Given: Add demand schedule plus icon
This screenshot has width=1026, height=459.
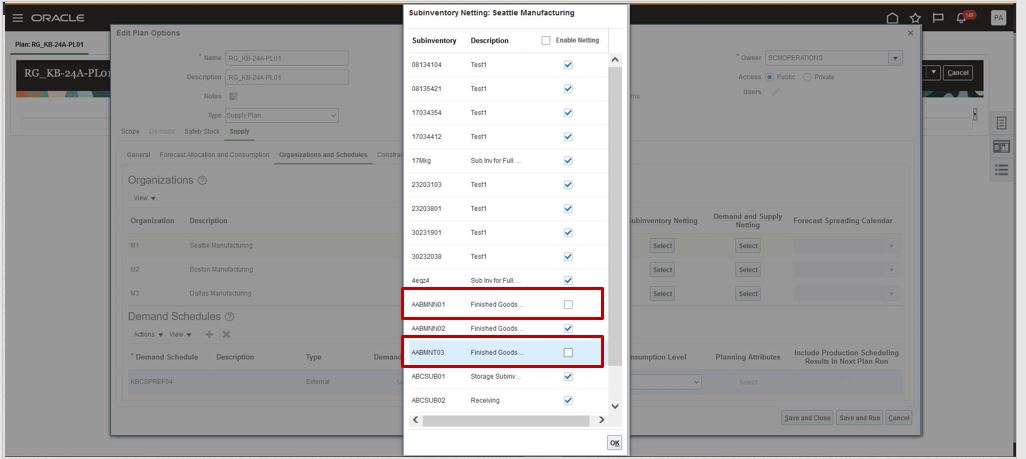Looking at the screenshot, I should (209, 335).
